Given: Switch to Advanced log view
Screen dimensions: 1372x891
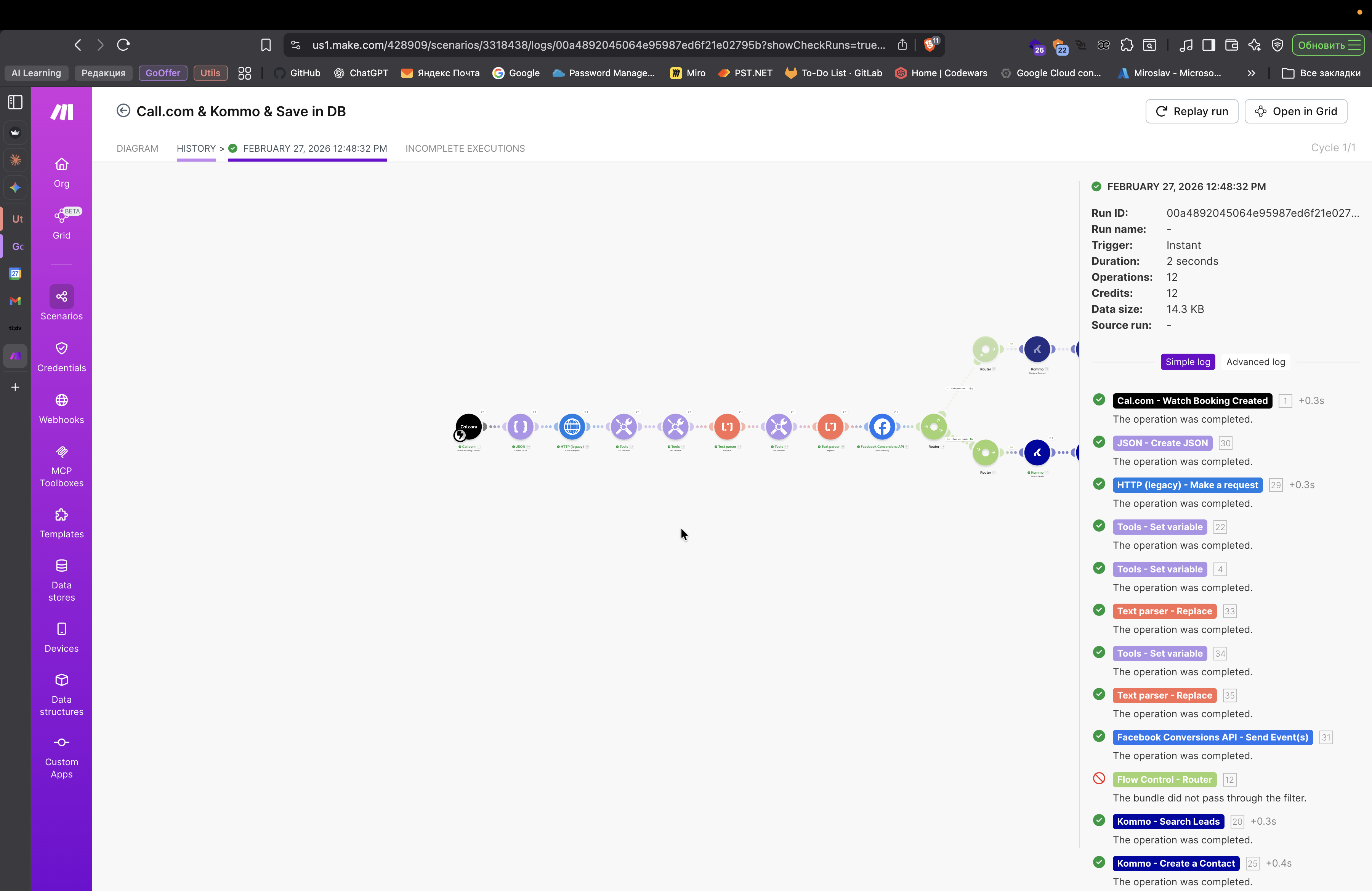Looking at the screenshot, I should point(1255,362).
